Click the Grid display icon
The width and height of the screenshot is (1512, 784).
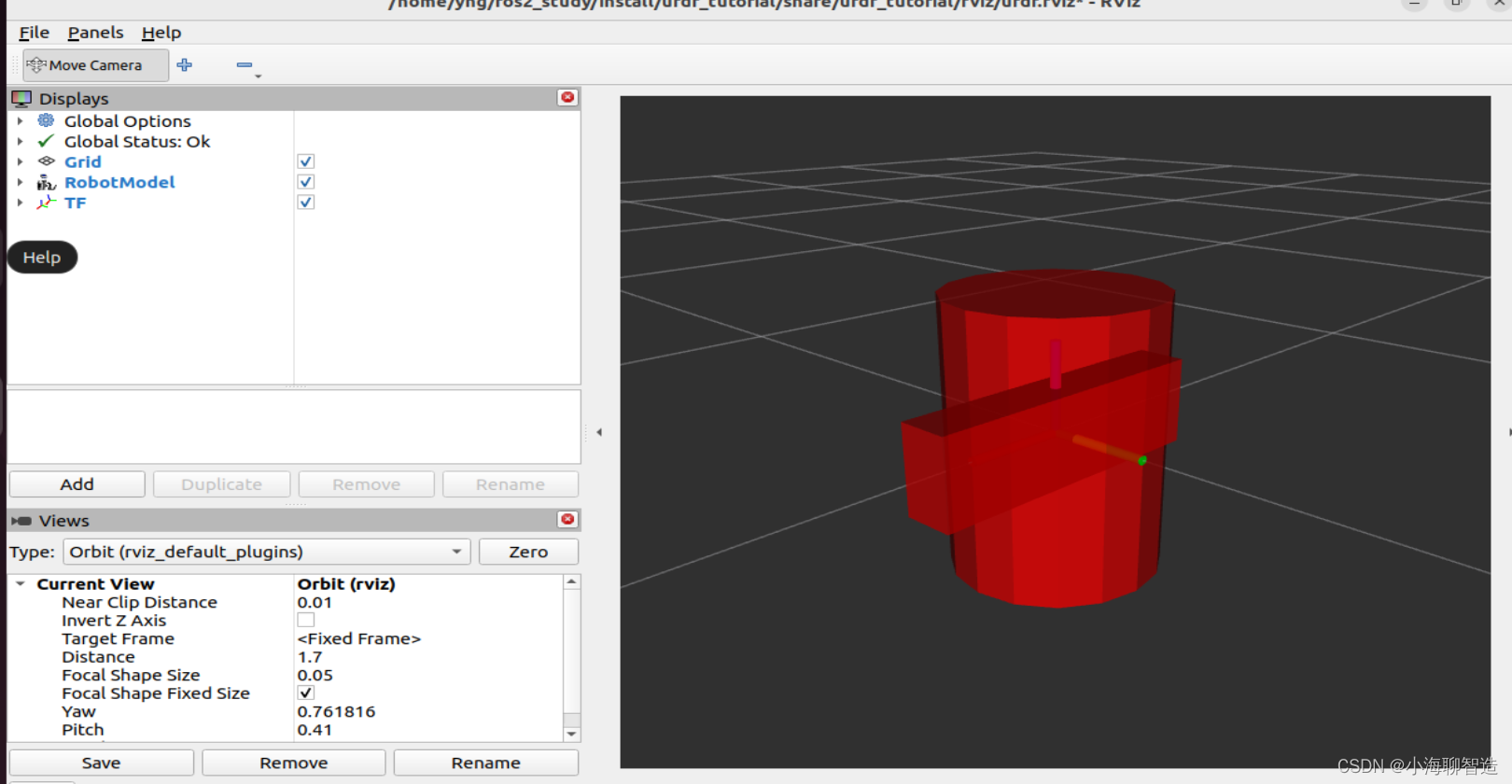pos(46,161)
